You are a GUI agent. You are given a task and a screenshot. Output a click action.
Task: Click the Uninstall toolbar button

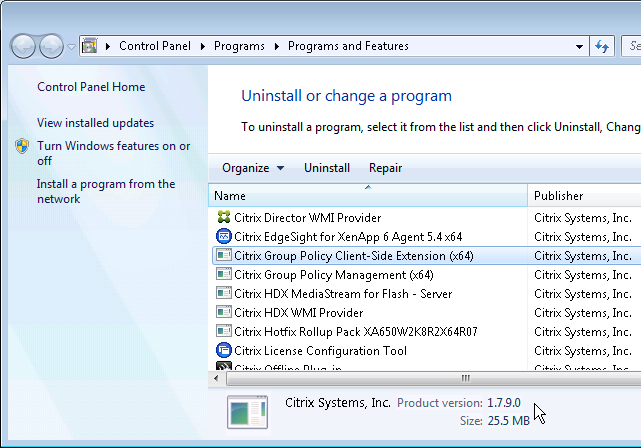click(327, 168)
